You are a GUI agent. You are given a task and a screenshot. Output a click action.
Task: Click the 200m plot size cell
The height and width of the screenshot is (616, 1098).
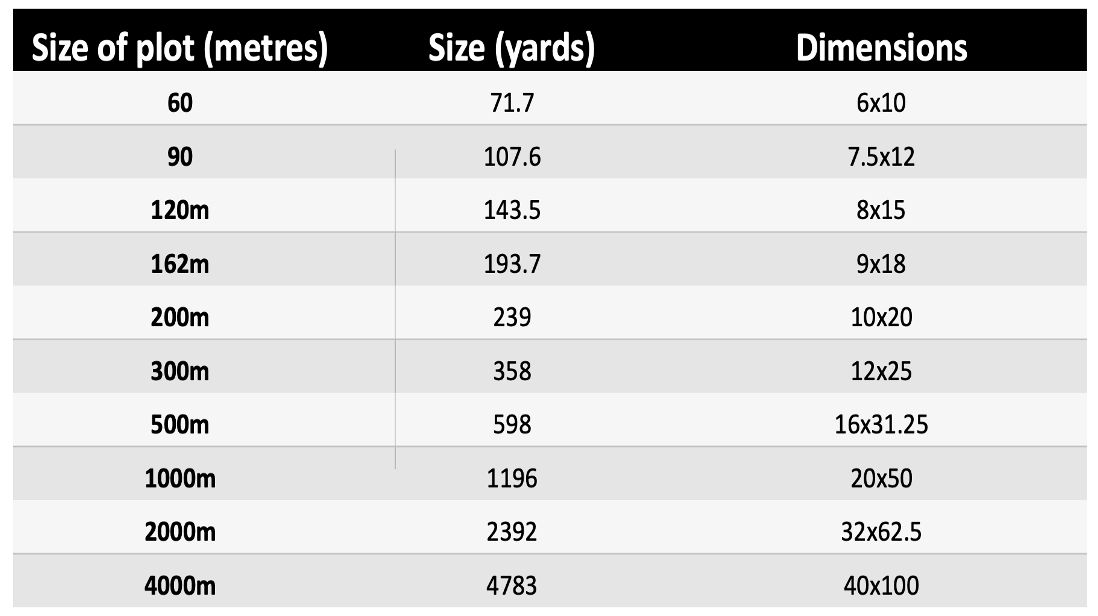click(x=181, y=318)
